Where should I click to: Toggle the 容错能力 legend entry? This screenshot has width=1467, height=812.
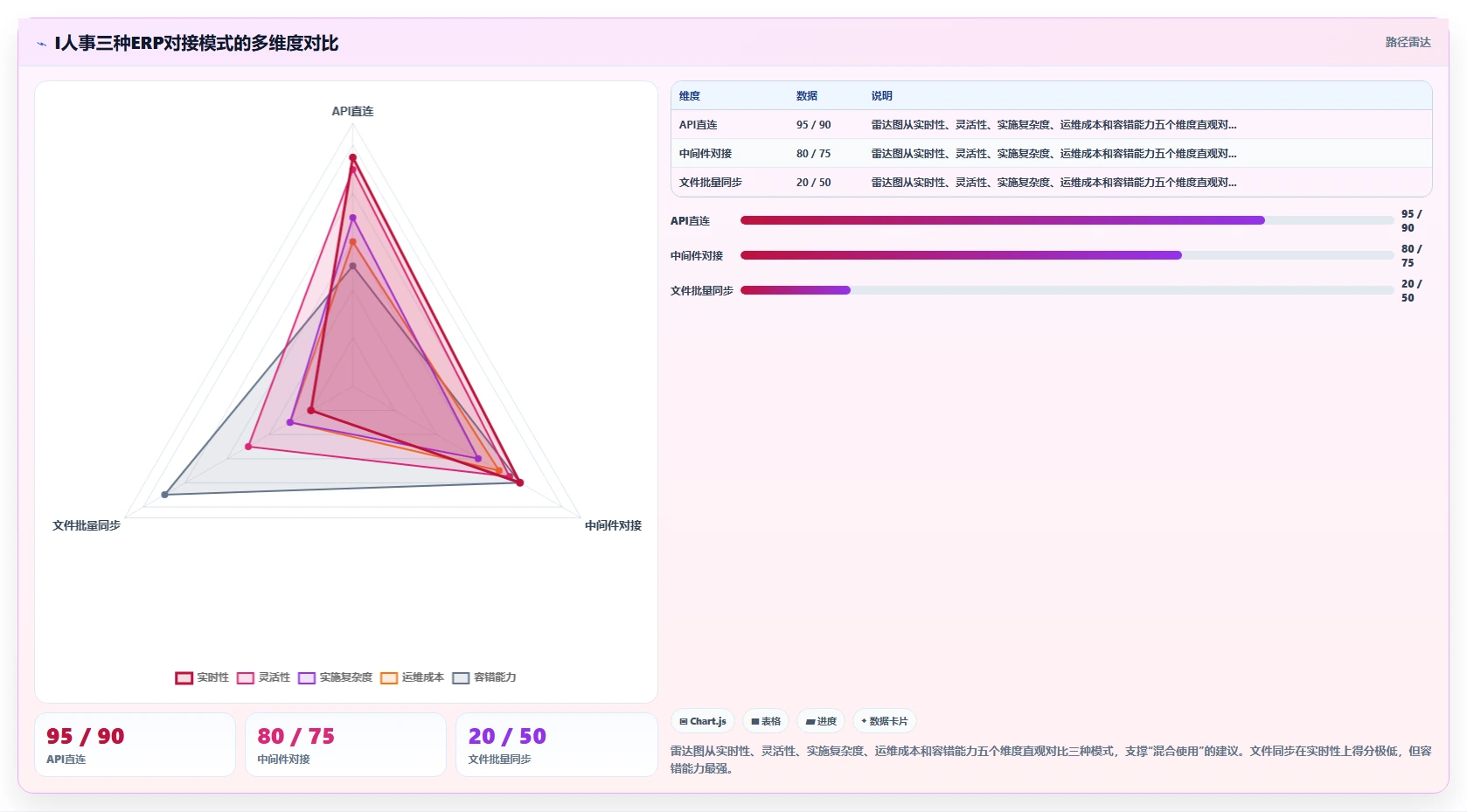(x=484, y=677)
